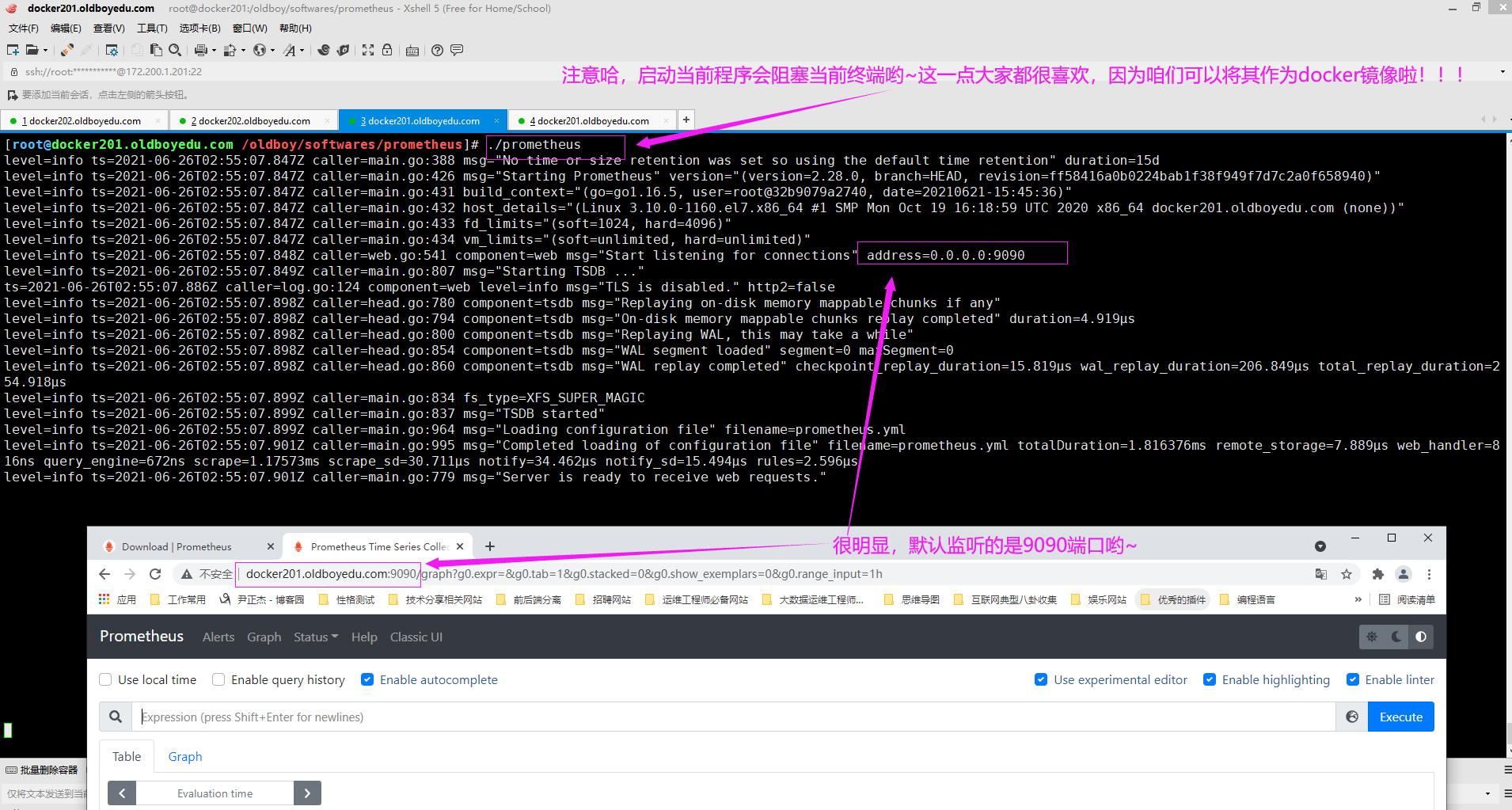Open the 窗口(W) menu
The height and width of the screenshot is (810, 1512).
pos(250,28)
